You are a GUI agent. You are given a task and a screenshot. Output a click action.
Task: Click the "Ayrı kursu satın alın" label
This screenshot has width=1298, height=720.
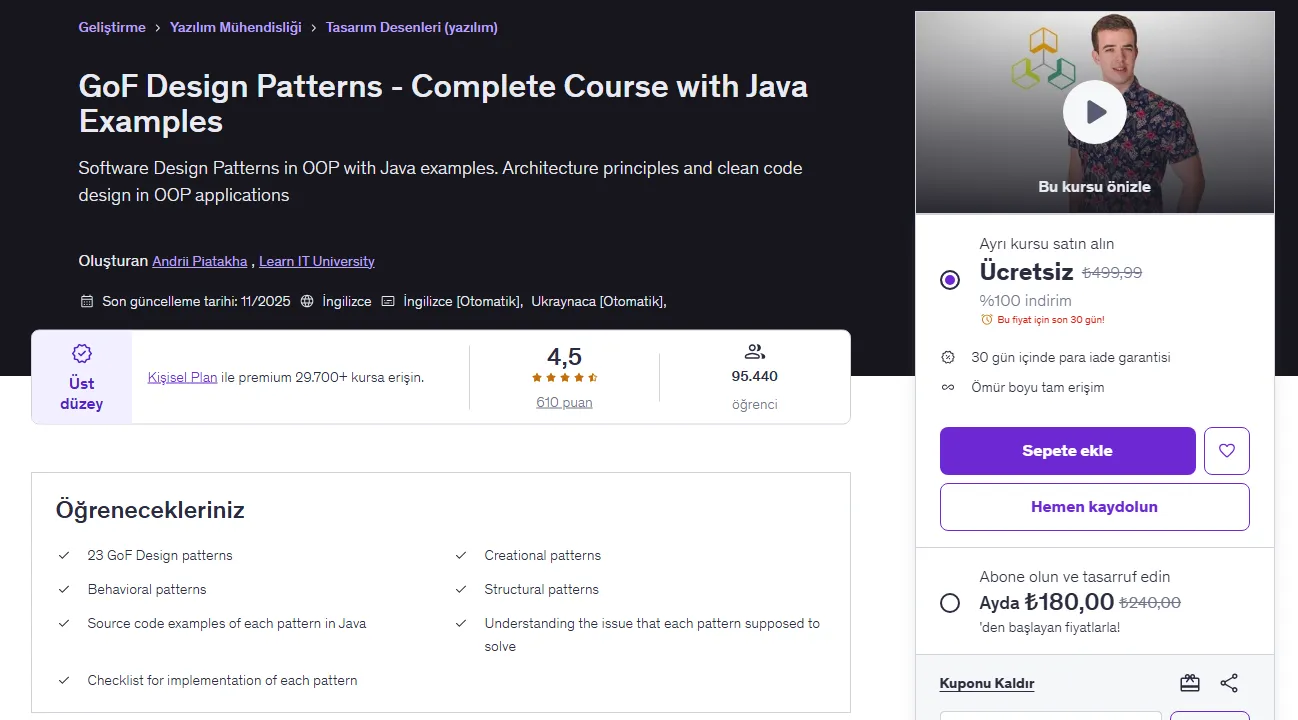pos(1046,244)
